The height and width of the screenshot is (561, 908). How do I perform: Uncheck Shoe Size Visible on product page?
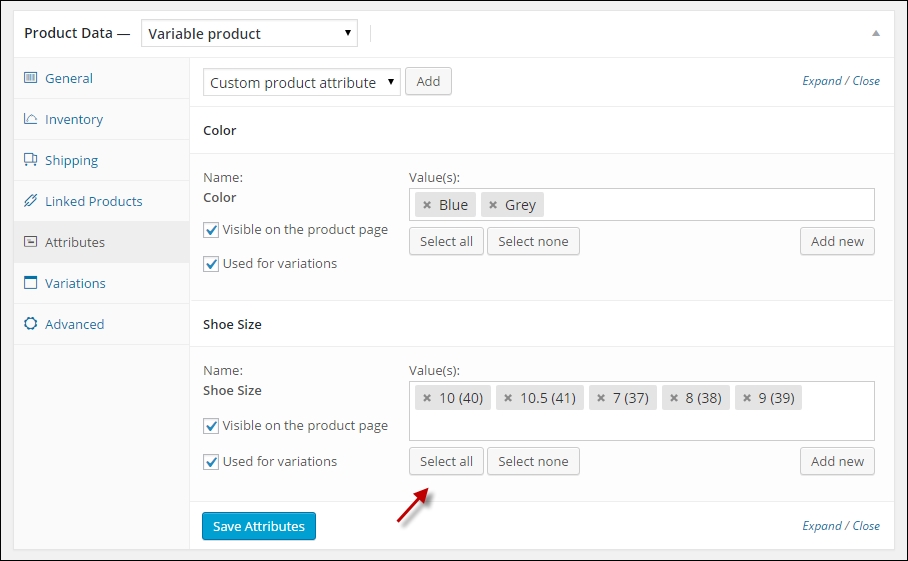pyautogui.click(x=211, y=426)
